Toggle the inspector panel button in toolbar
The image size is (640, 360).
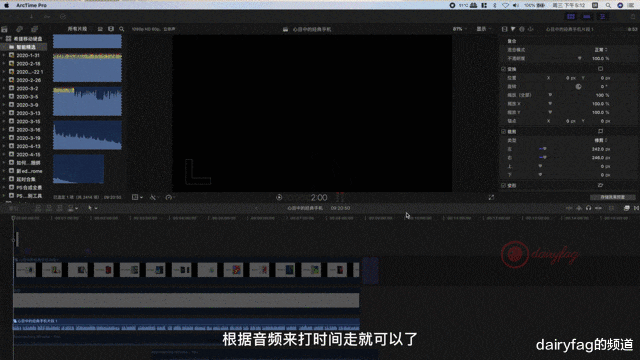point(602,17)
